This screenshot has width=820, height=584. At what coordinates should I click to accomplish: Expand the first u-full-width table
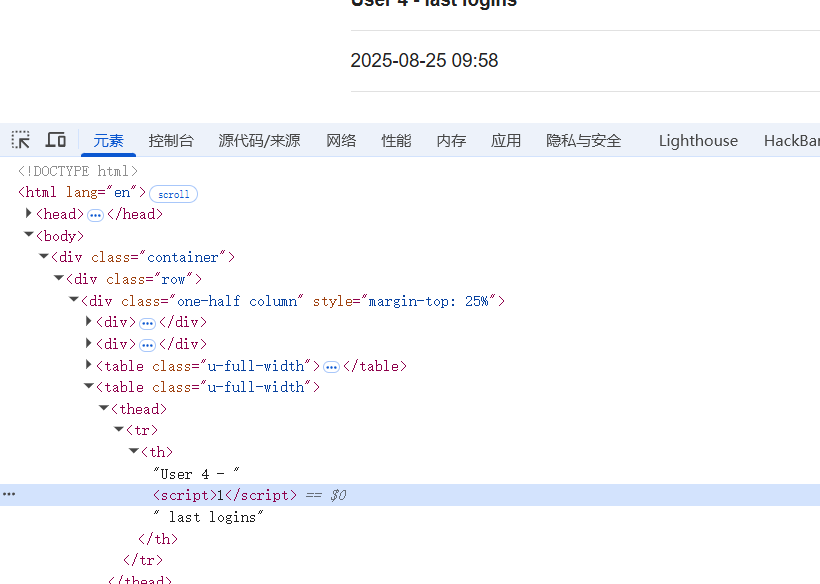click(89, 365)
